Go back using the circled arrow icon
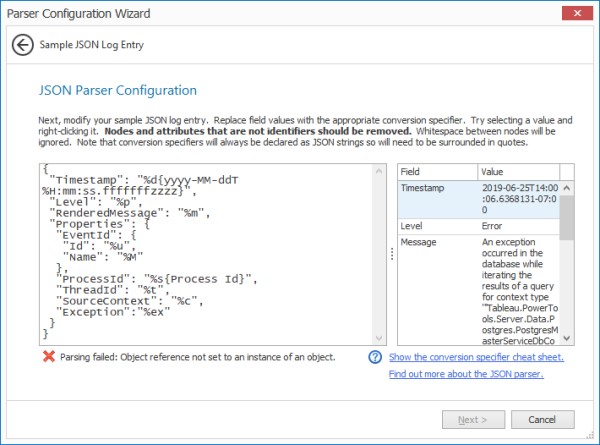The image size is (600, 445). [x=23, y=45]
